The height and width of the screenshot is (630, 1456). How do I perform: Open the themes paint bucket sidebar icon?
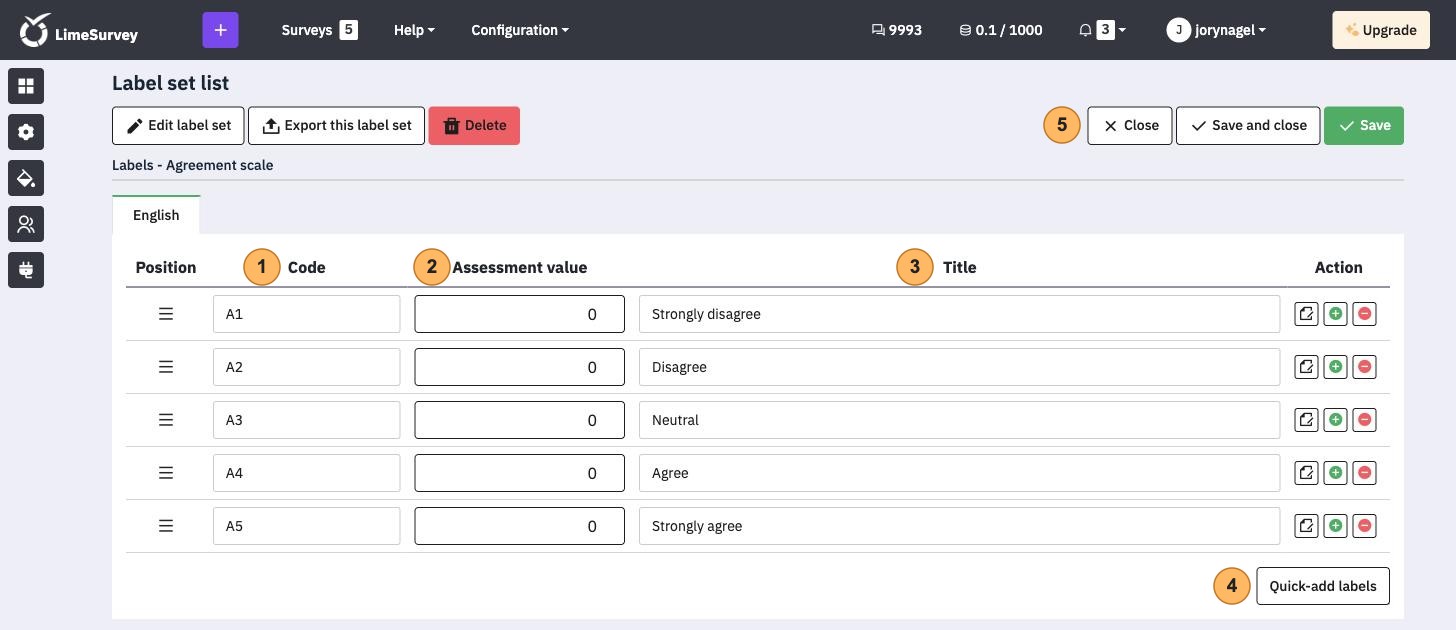26,178
